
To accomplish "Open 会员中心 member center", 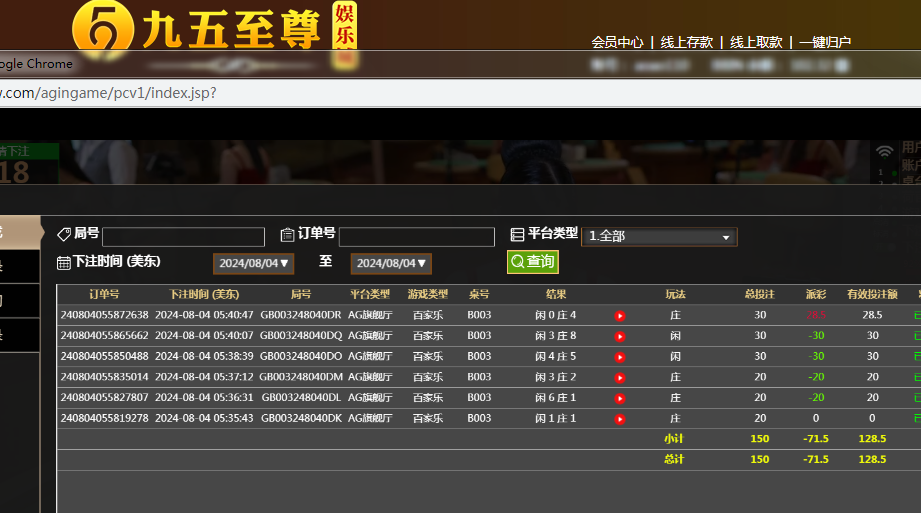I will 617,42.
